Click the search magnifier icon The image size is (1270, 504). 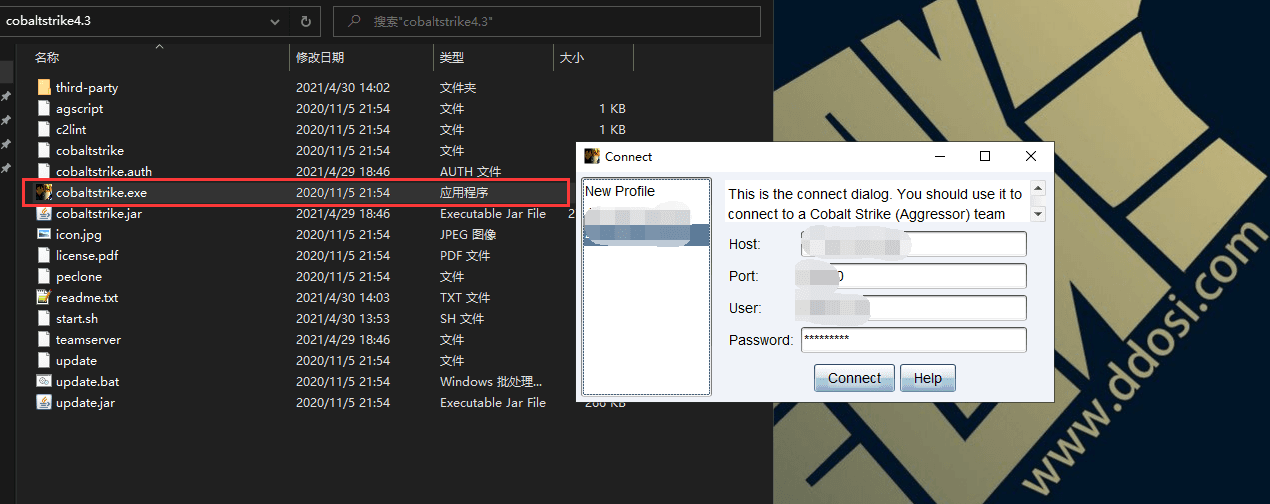coord(352,21)
